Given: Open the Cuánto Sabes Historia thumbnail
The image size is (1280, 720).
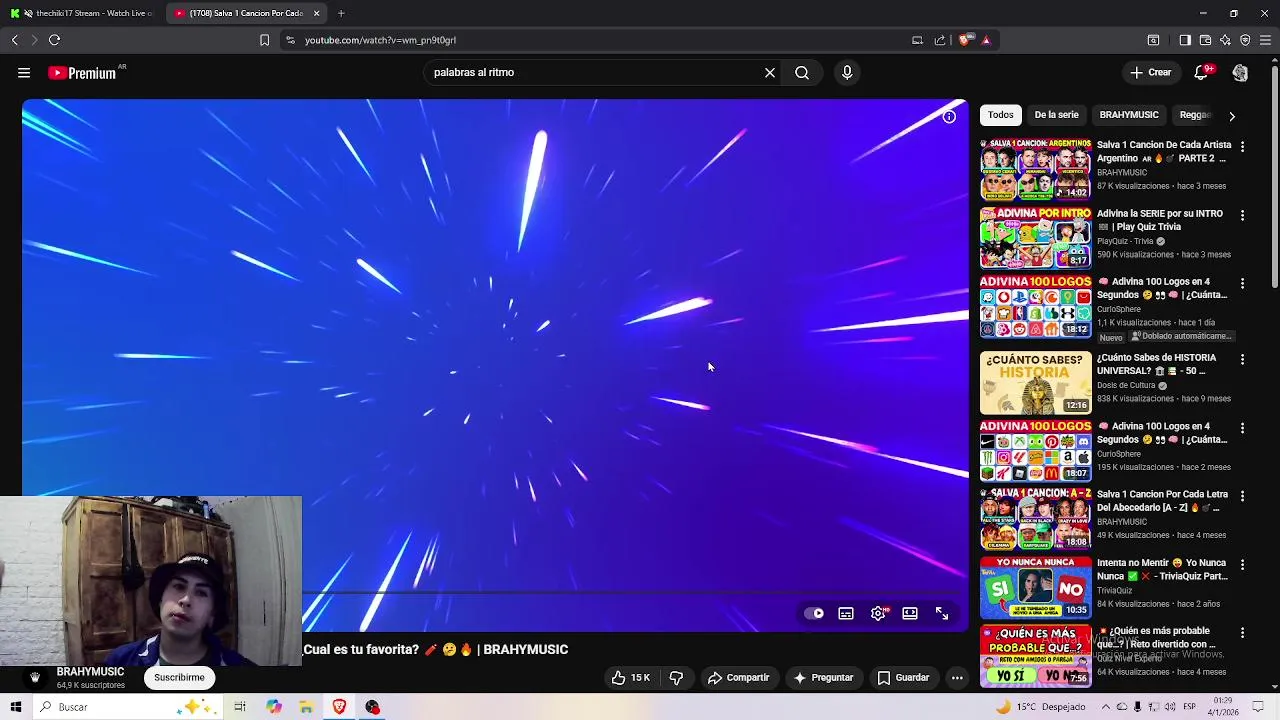Looking at the screenshot, I should coord(1035,382).
